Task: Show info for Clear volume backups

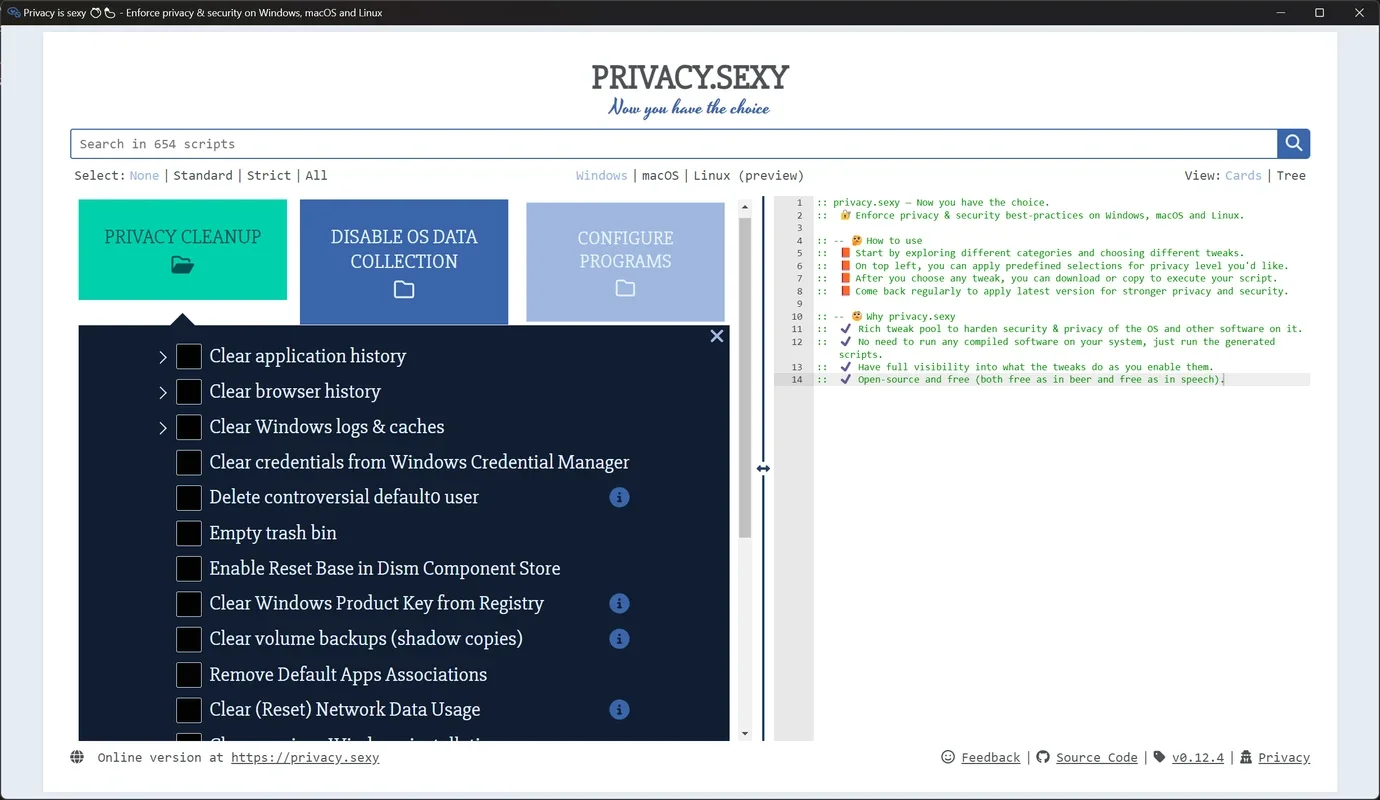Action: click(619, 638)
